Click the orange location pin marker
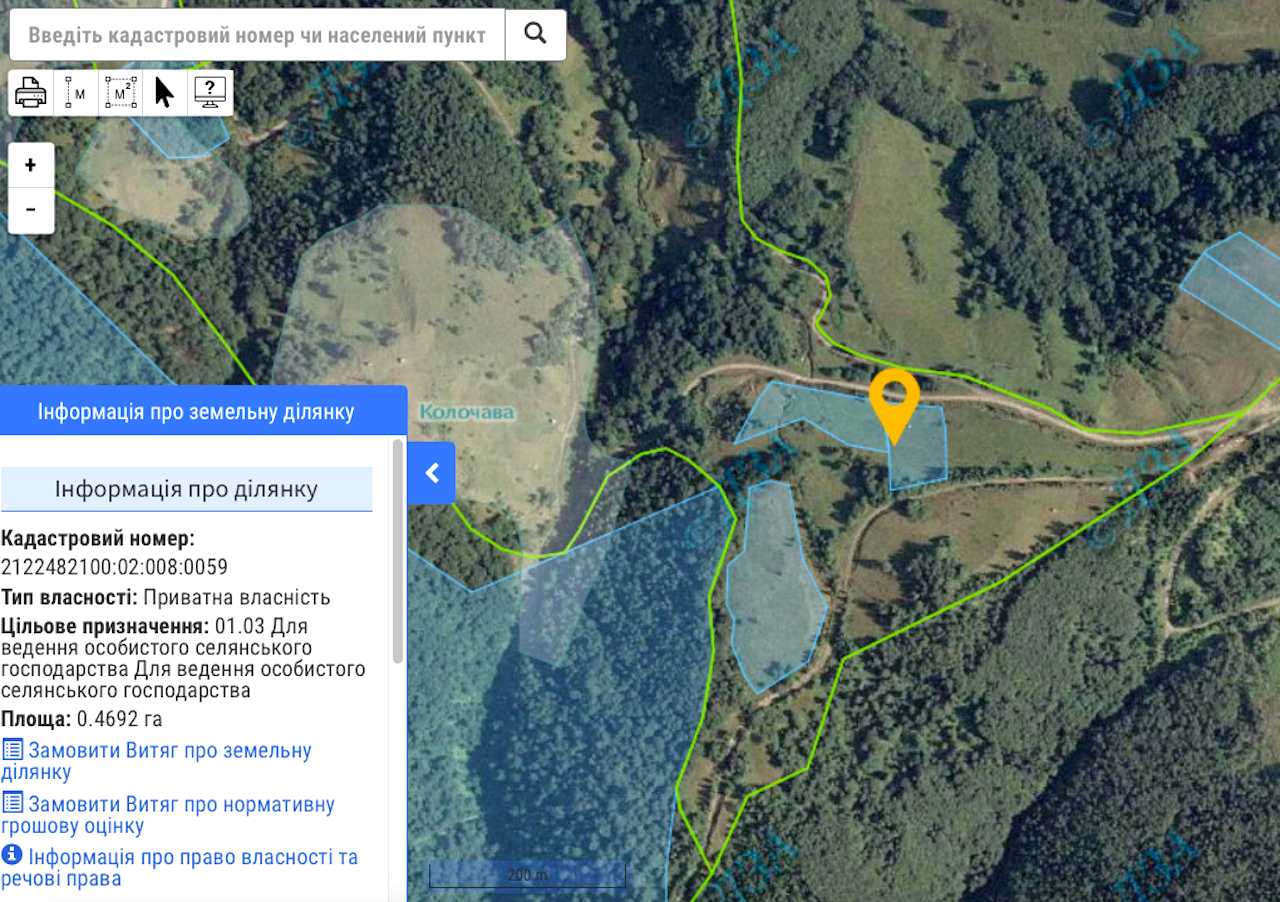Viewport: 1280px width, 902px height. pos(894,405)
